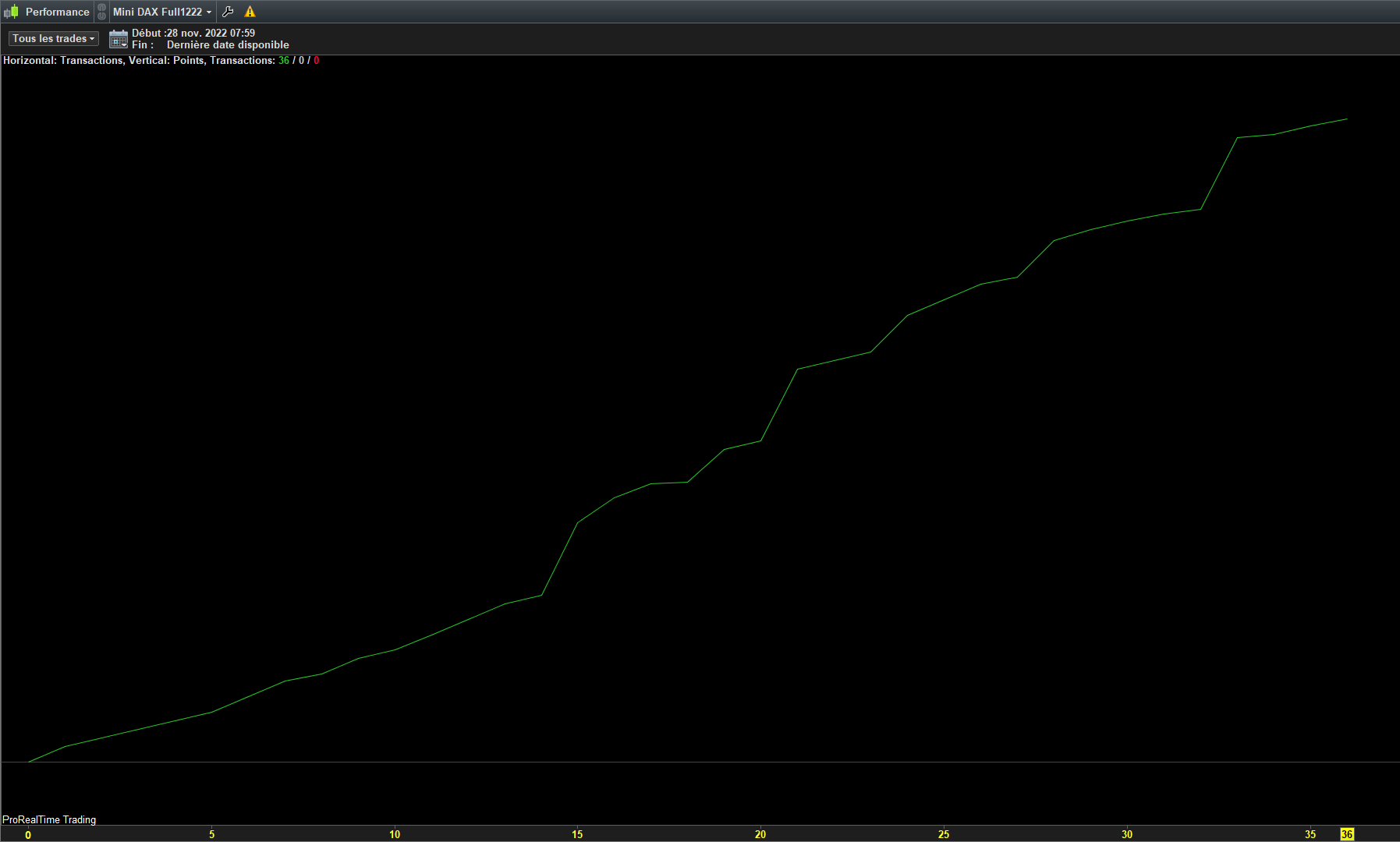The width and height of the screenshot is (1400, 842).
Task: Click the ProRealTime Trading label
Action: point(49,819)
